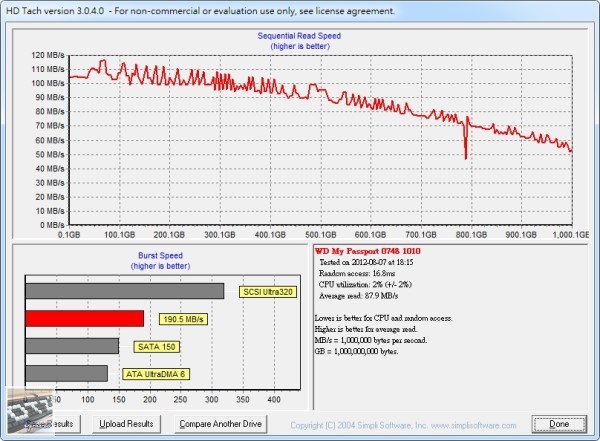Click the SATA 150 label
Screen dimensions: 600x441
[157, 347]
